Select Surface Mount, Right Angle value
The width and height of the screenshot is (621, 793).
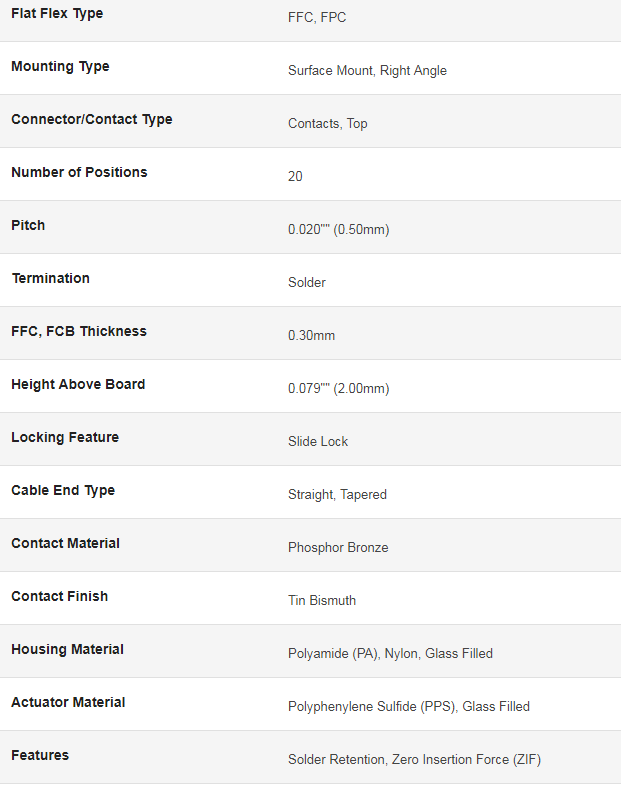click(368, 71)
